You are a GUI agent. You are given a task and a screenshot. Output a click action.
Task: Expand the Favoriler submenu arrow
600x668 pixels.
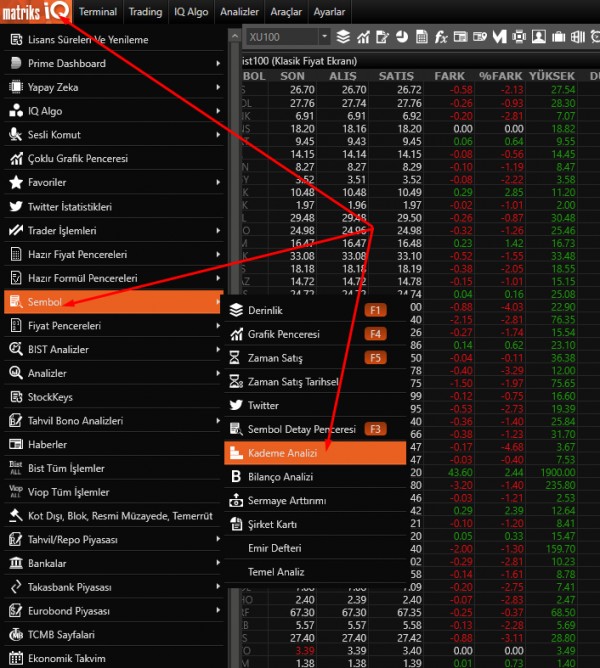click(x=218, y=182)
